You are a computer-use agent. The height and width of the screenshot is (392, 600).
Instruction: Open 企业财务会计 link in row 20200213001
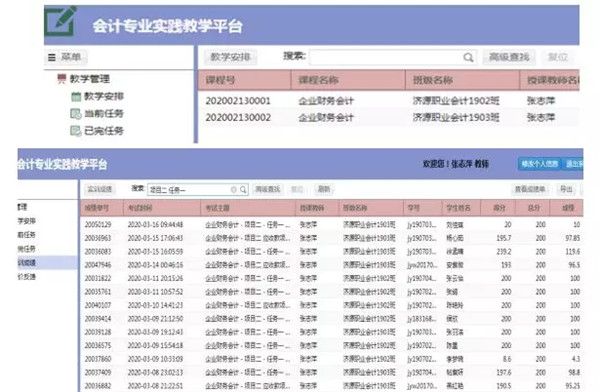pyautogui.click(x=326, y=101)
